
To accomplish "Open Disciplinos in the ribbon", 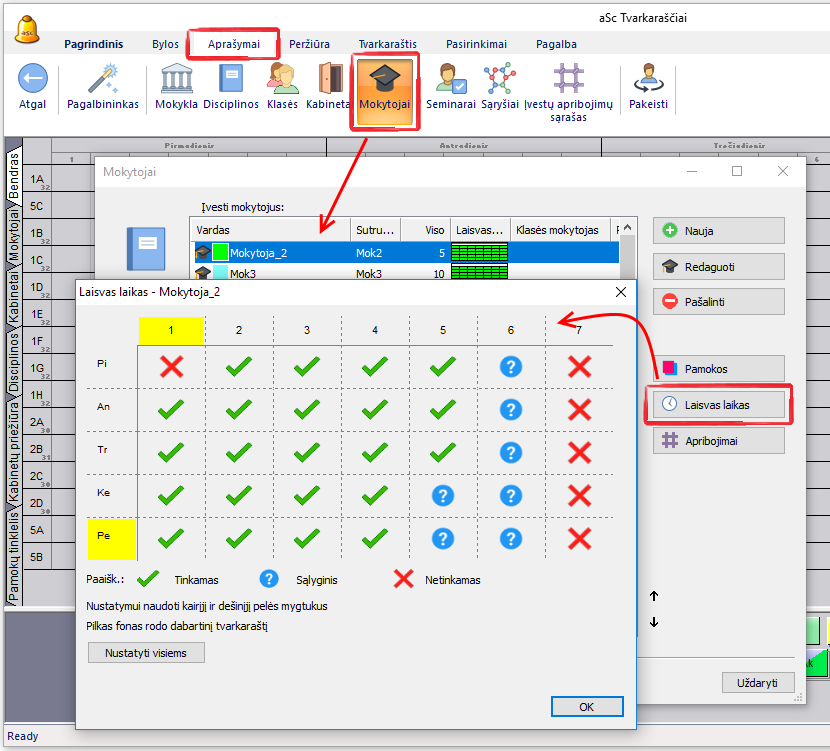I will coord(231,80).
